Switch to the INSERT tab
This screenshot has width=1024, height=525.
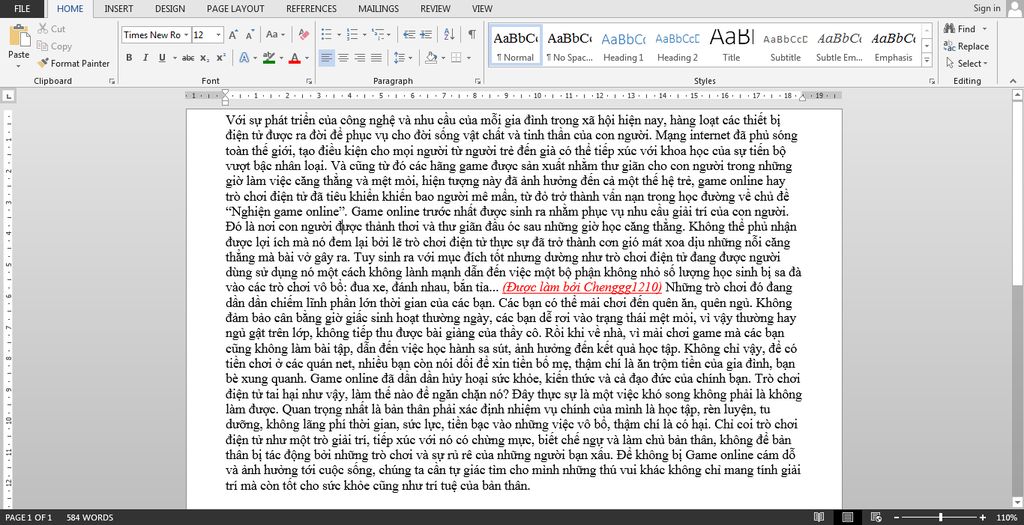tap(118, 8)
